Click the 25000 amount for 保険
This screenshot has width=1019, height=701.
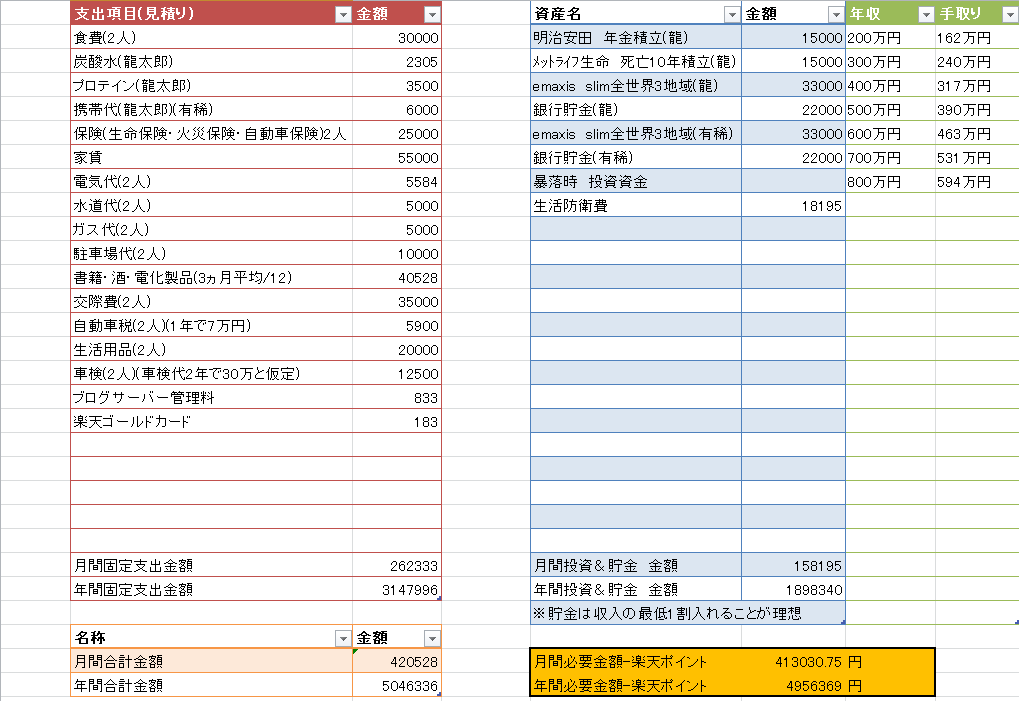coord(397,134)
